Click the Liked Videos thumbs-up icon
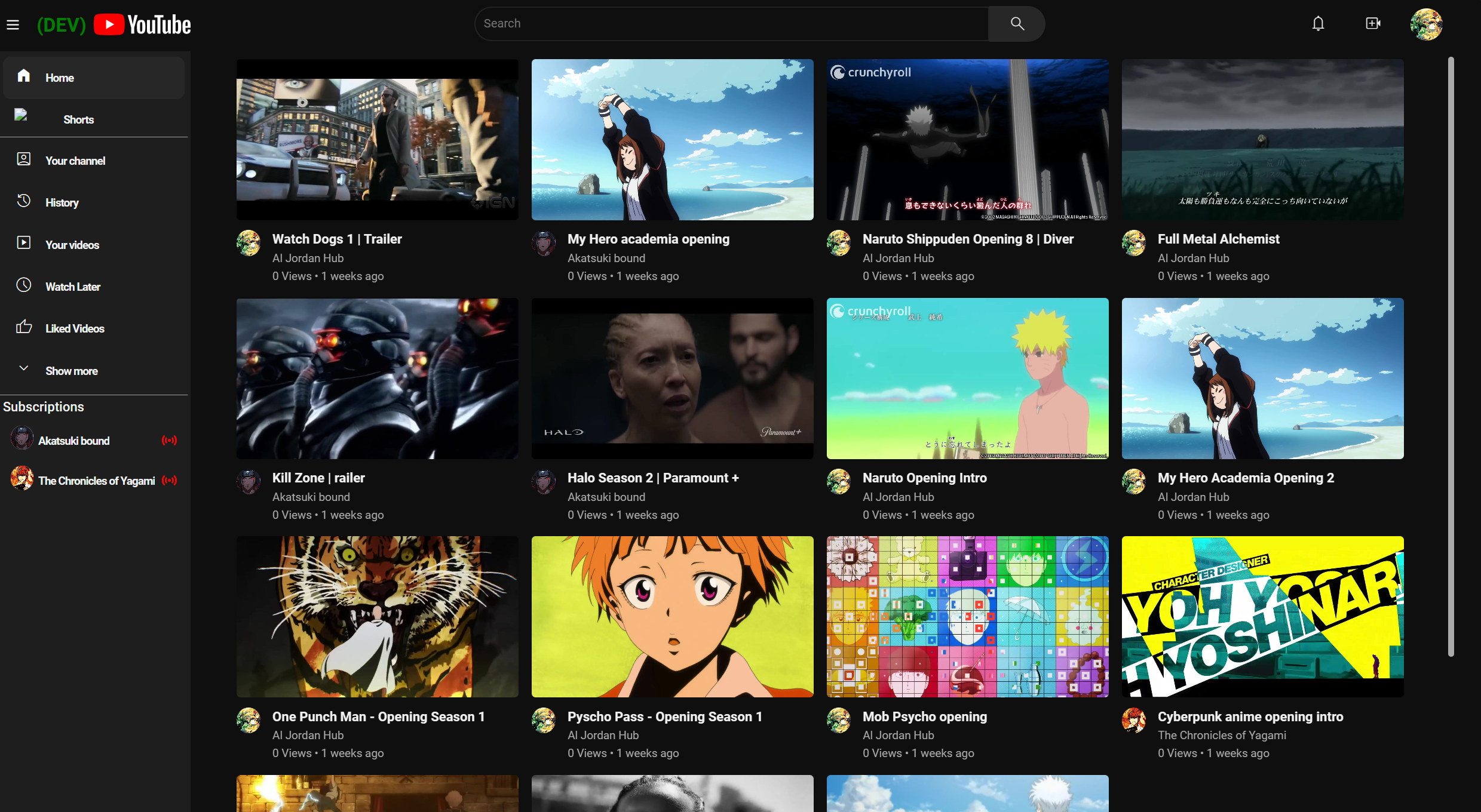 coord(24,327)
